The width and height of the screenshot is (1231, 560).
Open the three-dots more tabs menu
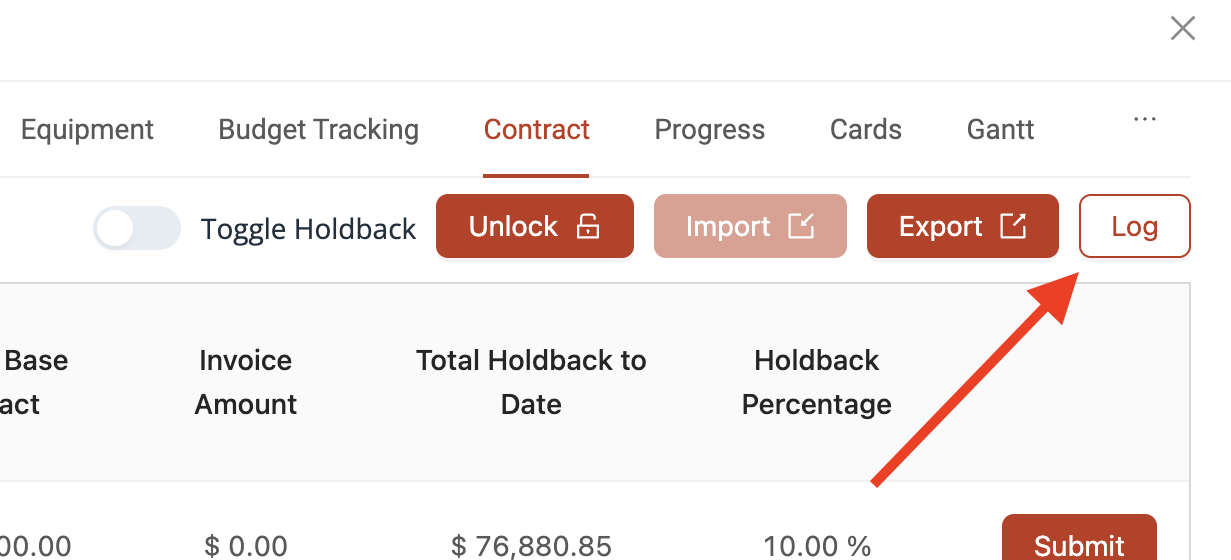point(1144,119)
